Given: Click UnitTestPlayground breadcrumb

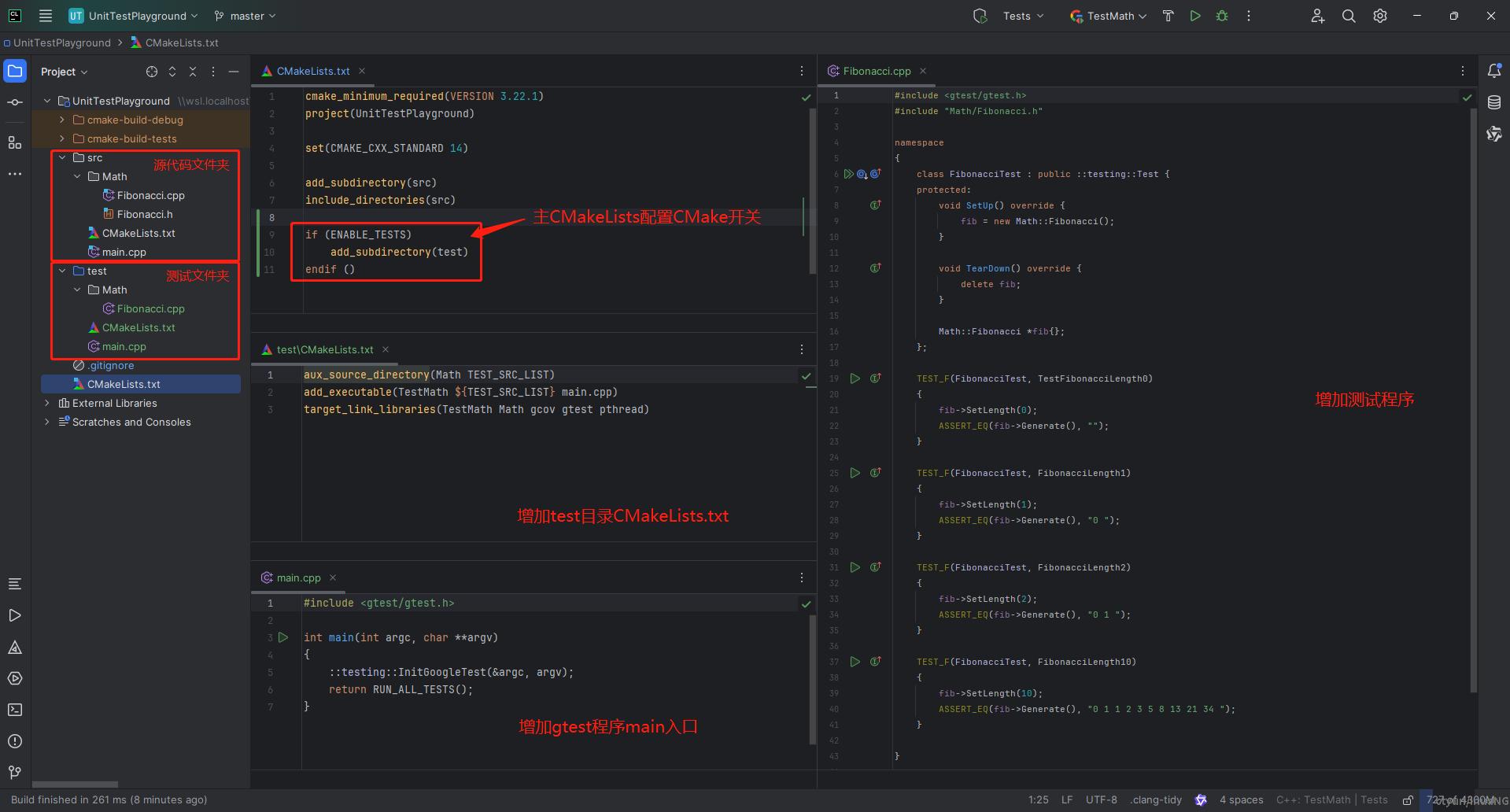Looking at the screenshot, I should [62, 42].
